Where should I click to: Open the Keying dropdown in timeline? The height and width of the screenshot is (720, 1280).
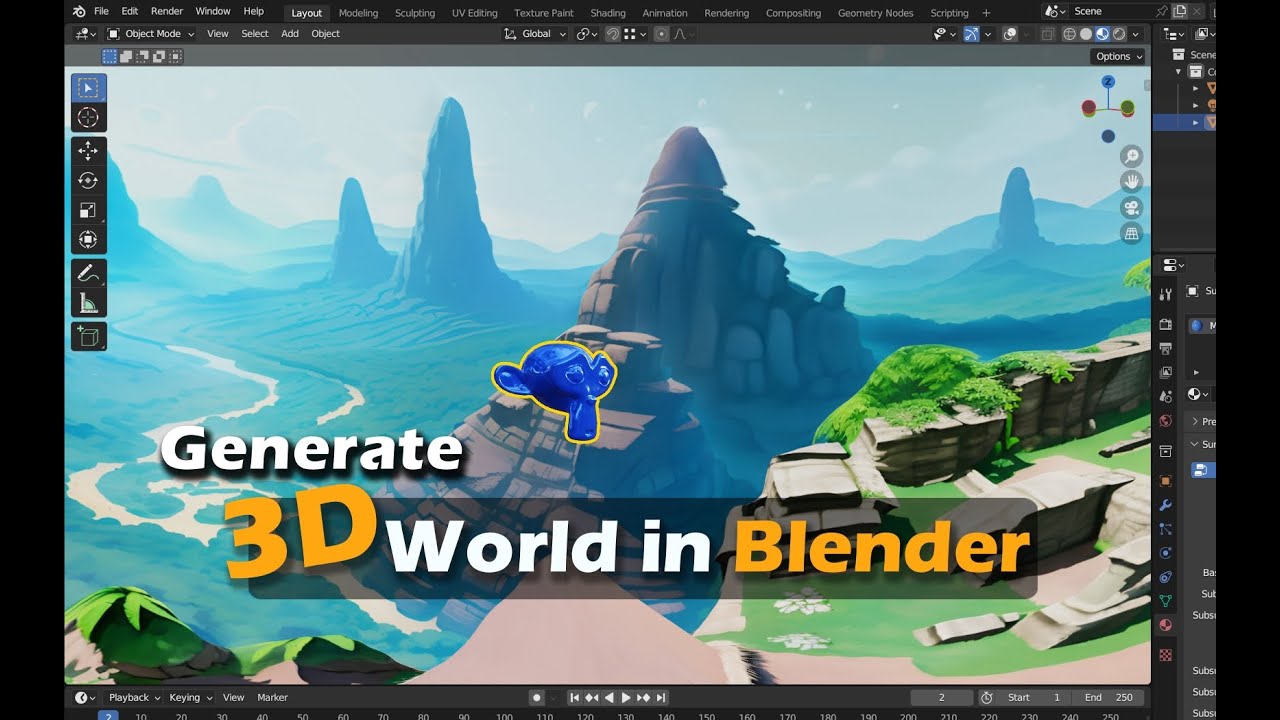190,697
